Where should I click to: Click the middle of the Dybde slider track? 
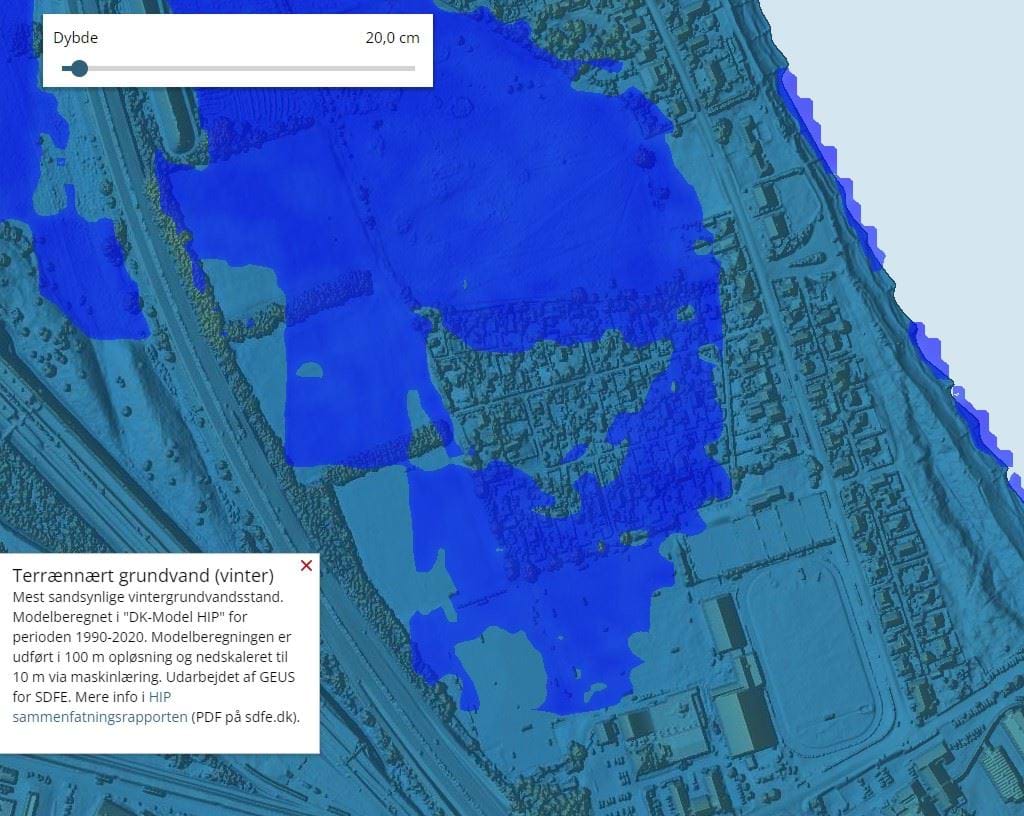click(x=238, y=68)
